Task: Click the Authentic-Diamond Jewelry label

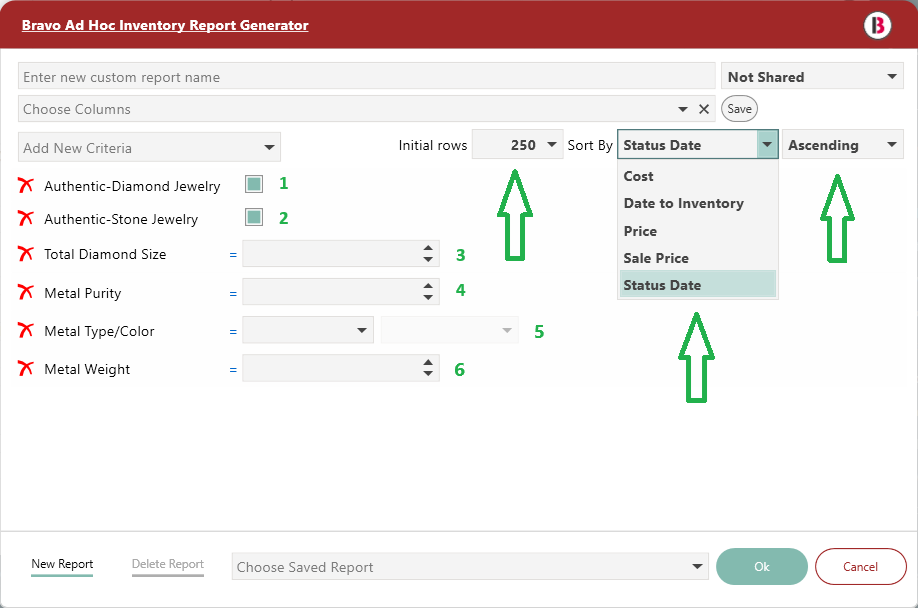Action: 132,186
